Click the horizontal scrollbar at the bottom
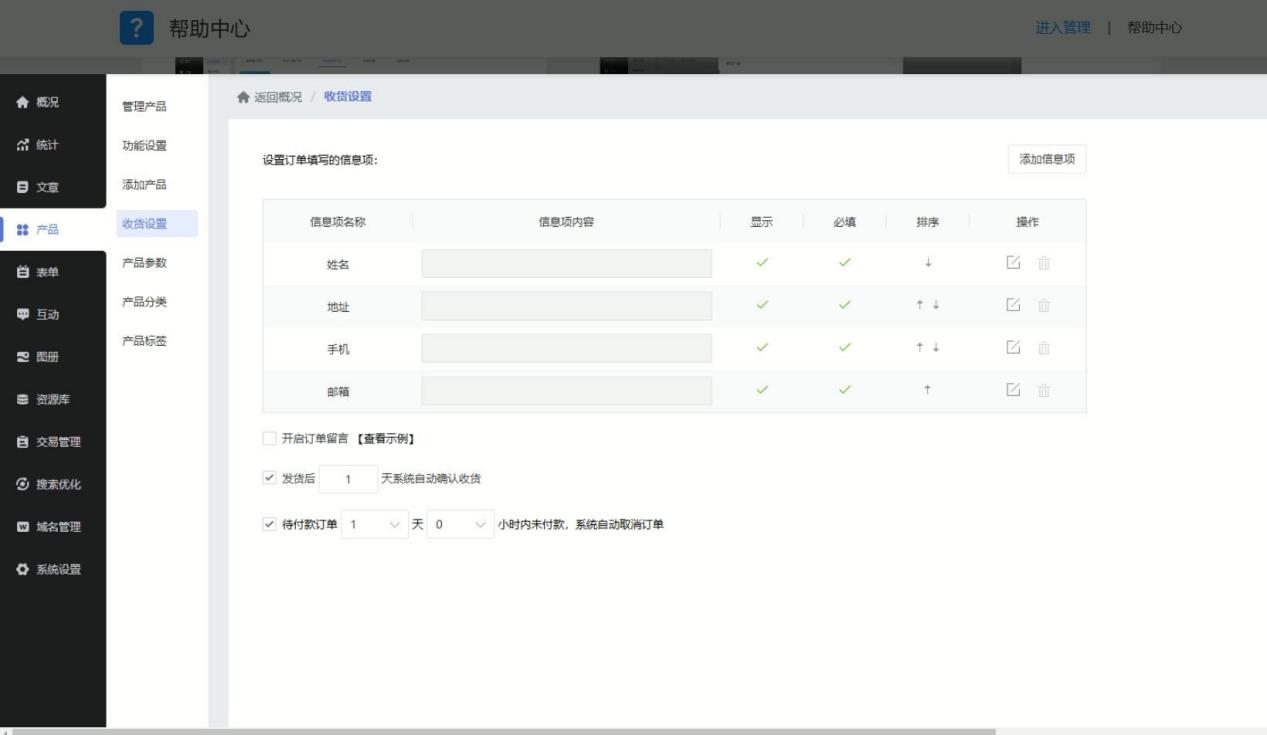This screenshot has width=1267, height=735. click(500, 731)
